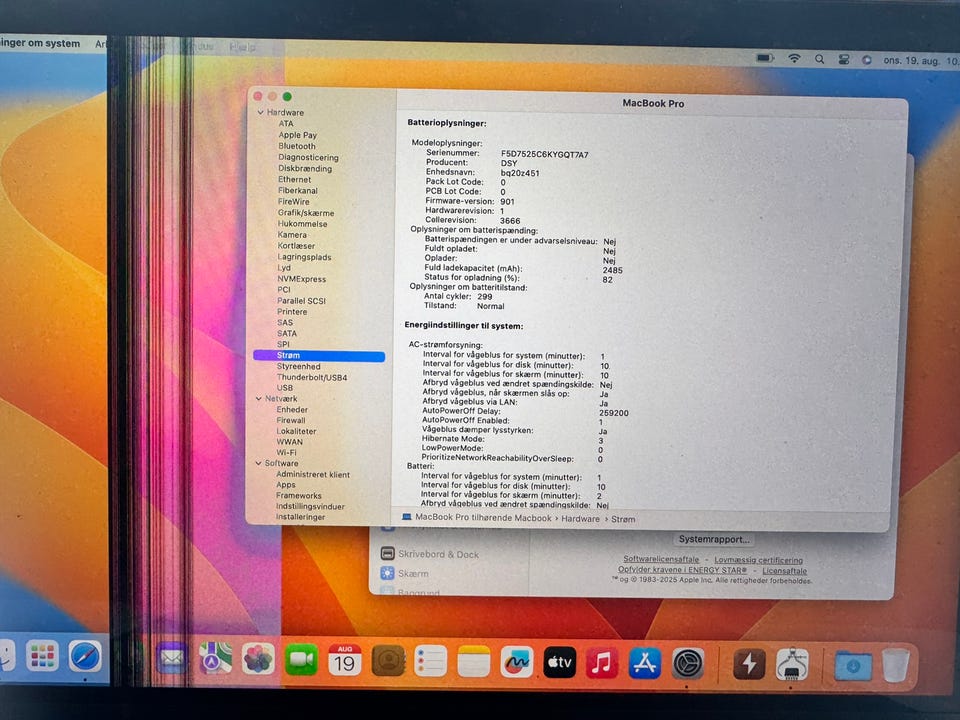The image size is (960, 720).
Task: Click serial number 'F5D7525C6KYGQT7A7'
Action: coord(544,155)
